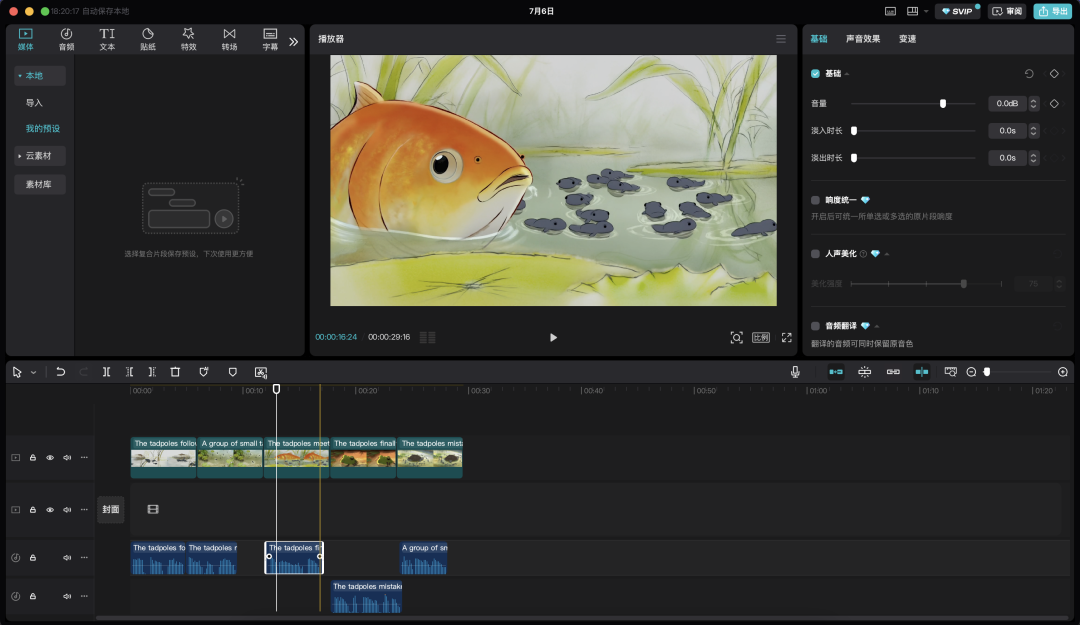
Task: Click the undo arrow in timeline toolbar
Action: tap(61, 372)
